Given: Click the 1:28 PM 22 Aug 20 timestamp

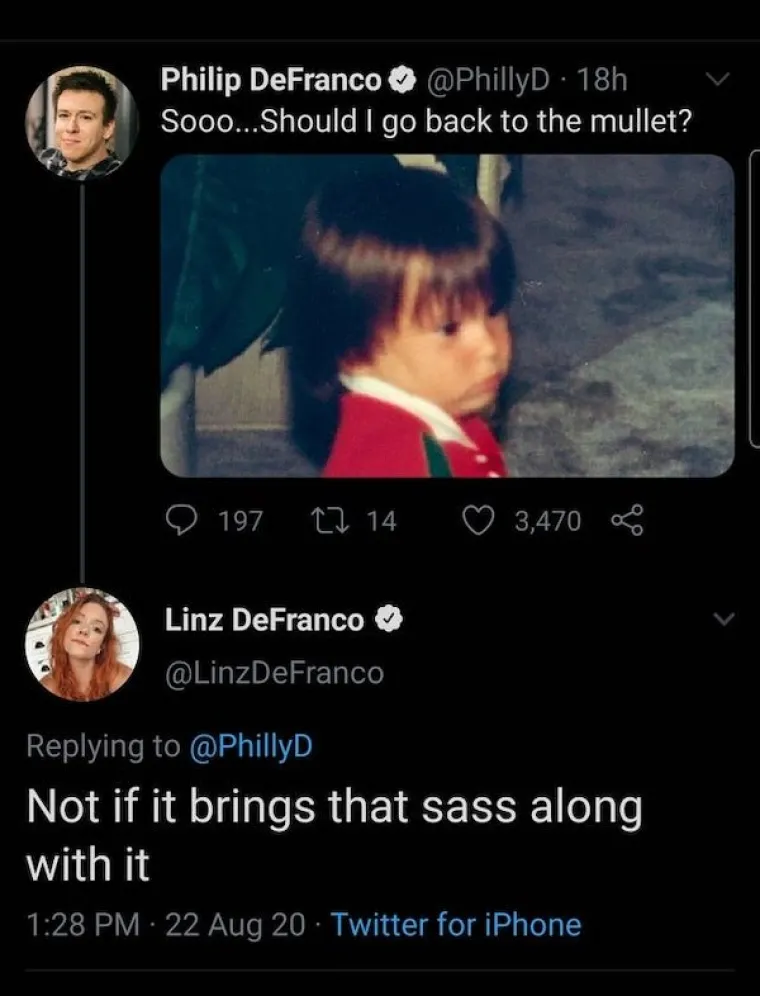Looking at the screenshot, I should pyautogui.click(x=166, y=923).
